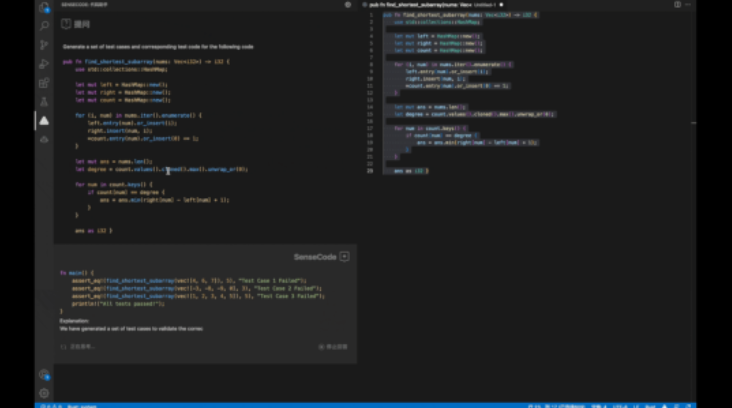The width and height of the screenshot is (732, 408).
Task: Open the Run and Debug view
Action: click(x=43, y=65)
